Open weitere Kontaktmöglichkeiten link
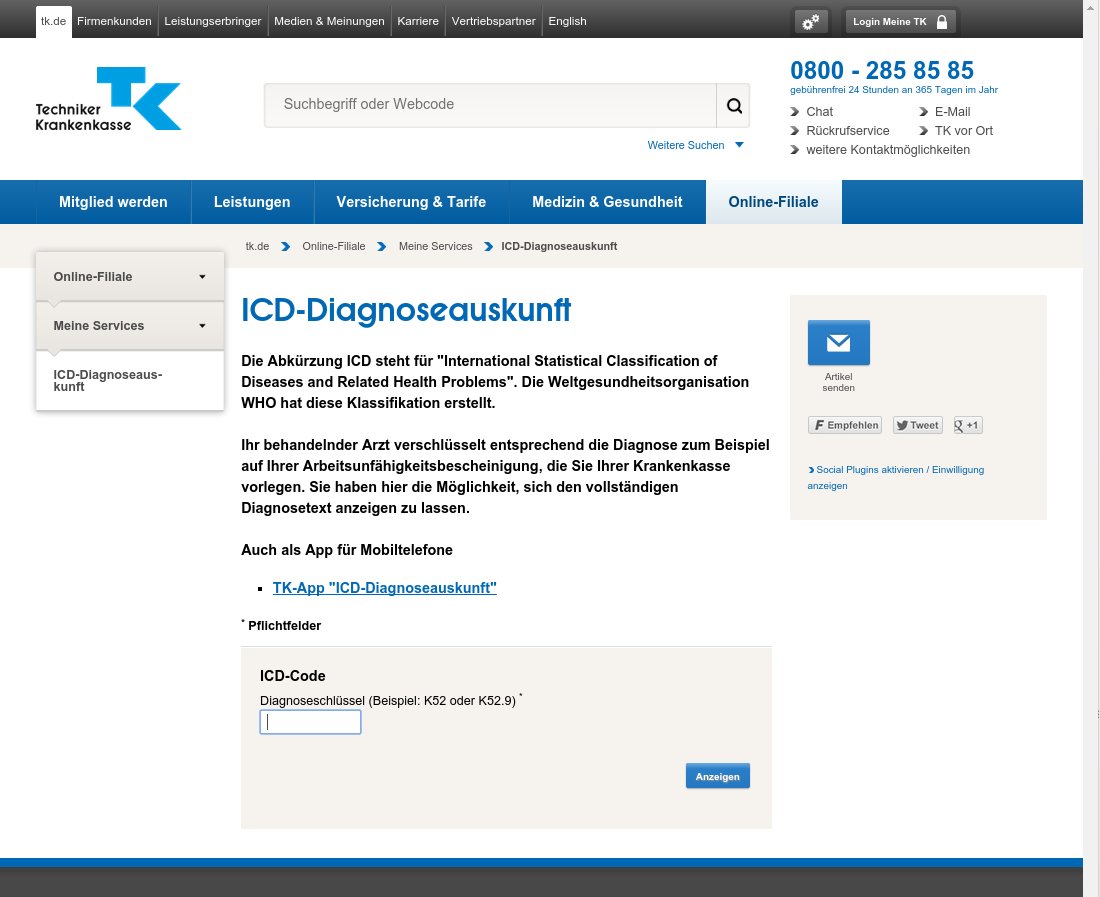Screen dimensions: 1100x897 tap(888, 149)
